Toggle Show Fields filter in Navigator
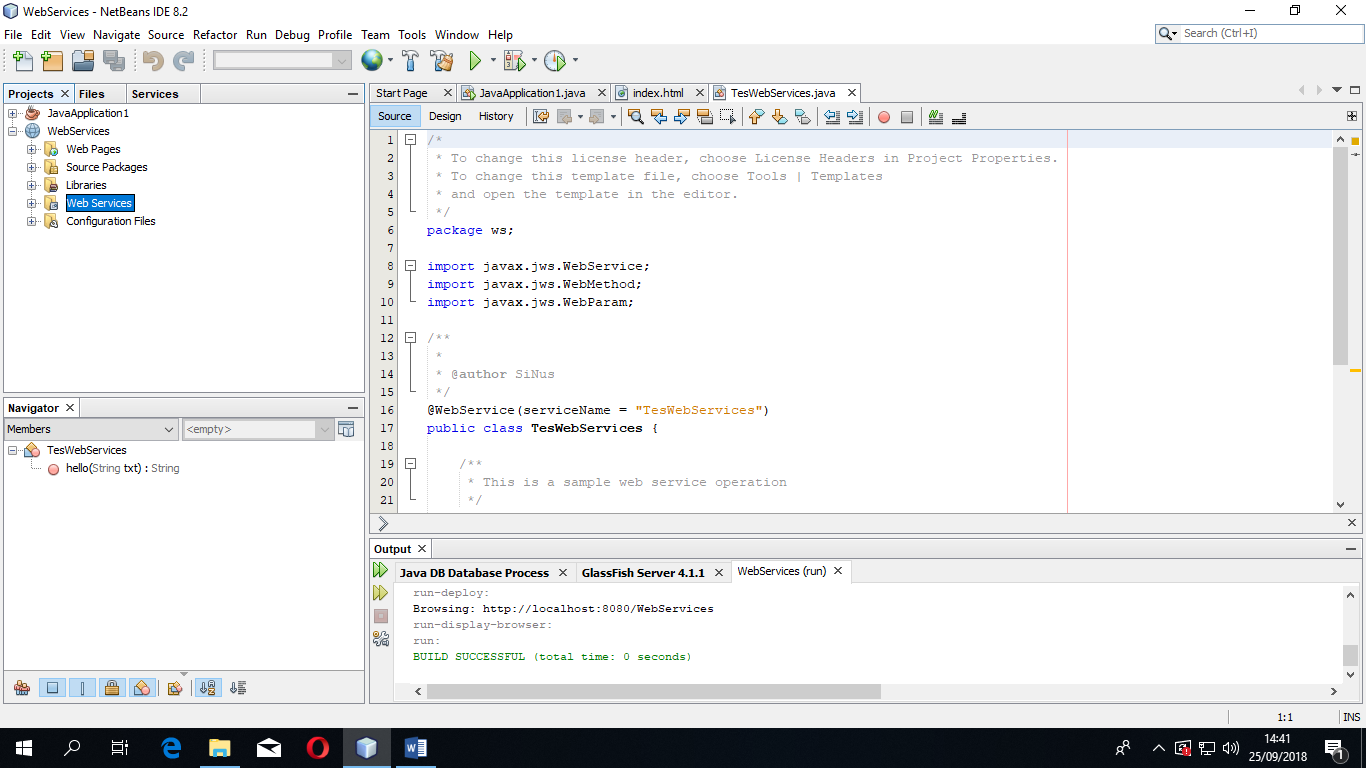This screenshot has width=1366, height=768. [x=53, y=688]
